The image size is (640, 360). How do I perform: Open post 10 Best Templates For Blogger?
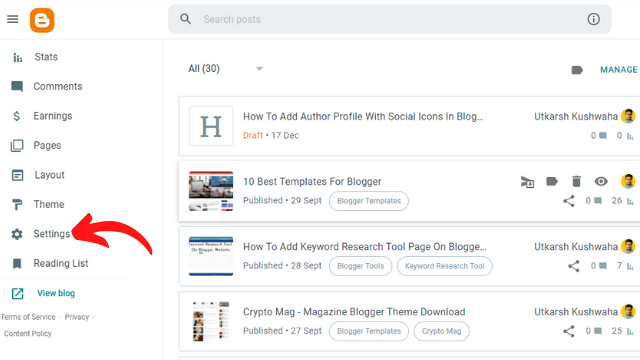[312, 182]
